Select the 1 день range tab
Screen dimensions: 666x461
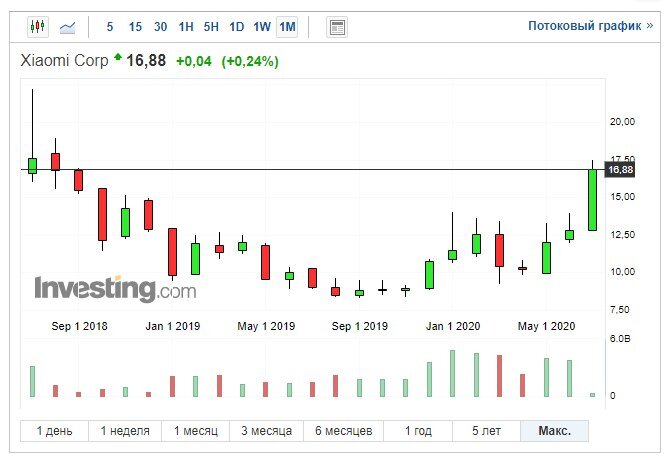54,431
